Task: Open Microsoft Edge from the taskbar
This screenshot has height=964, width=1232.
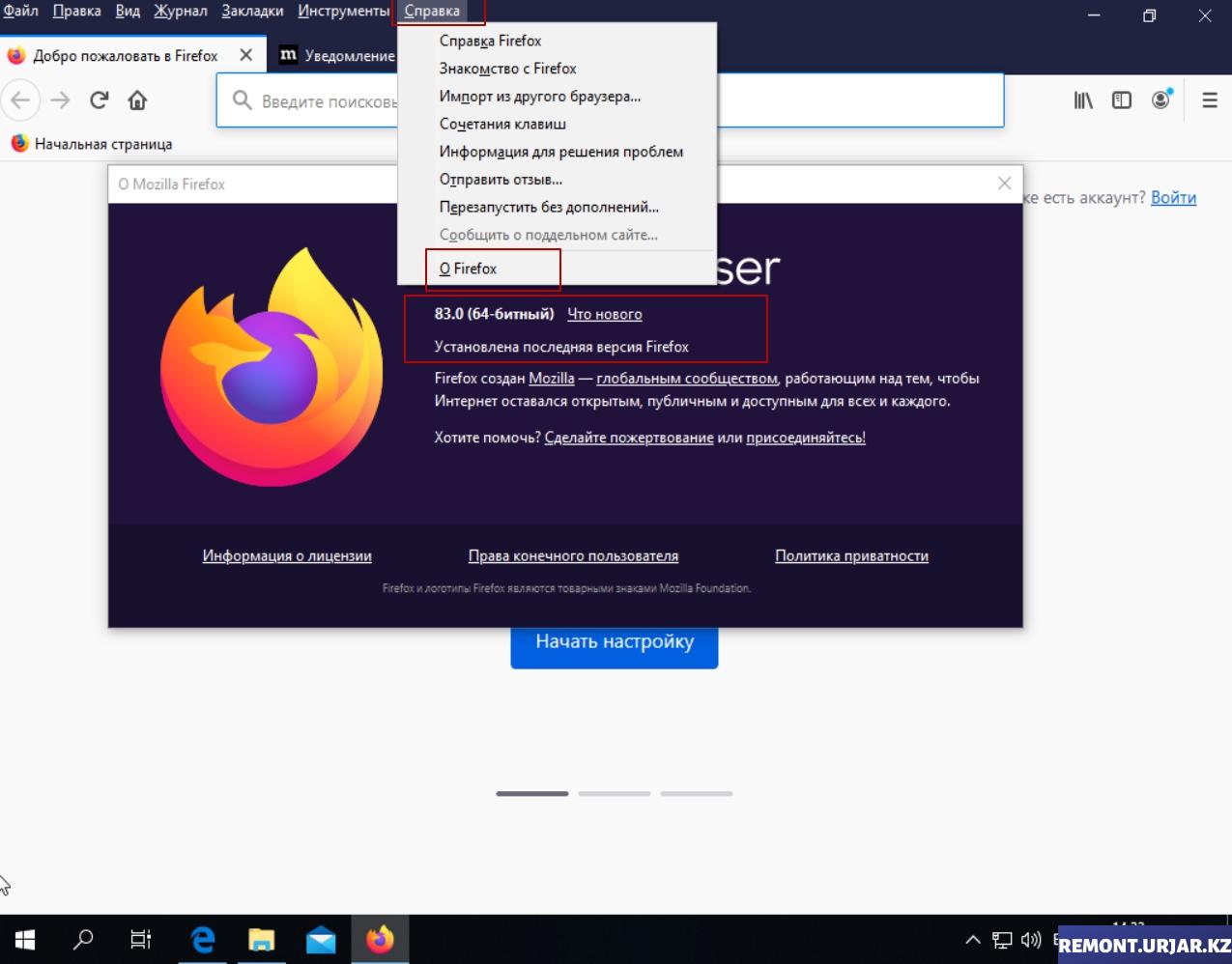Action: 202,939
